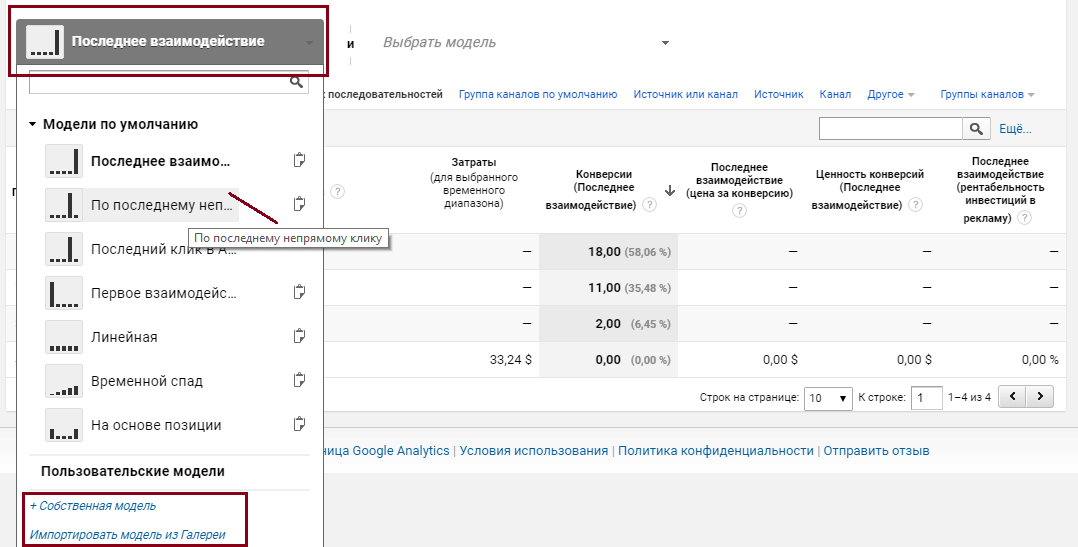Image resolution: width=1078 pixels, height=547 pixels.
Task: Click the Последнее взаимо… bar chart icon
Action: [64, 161]
